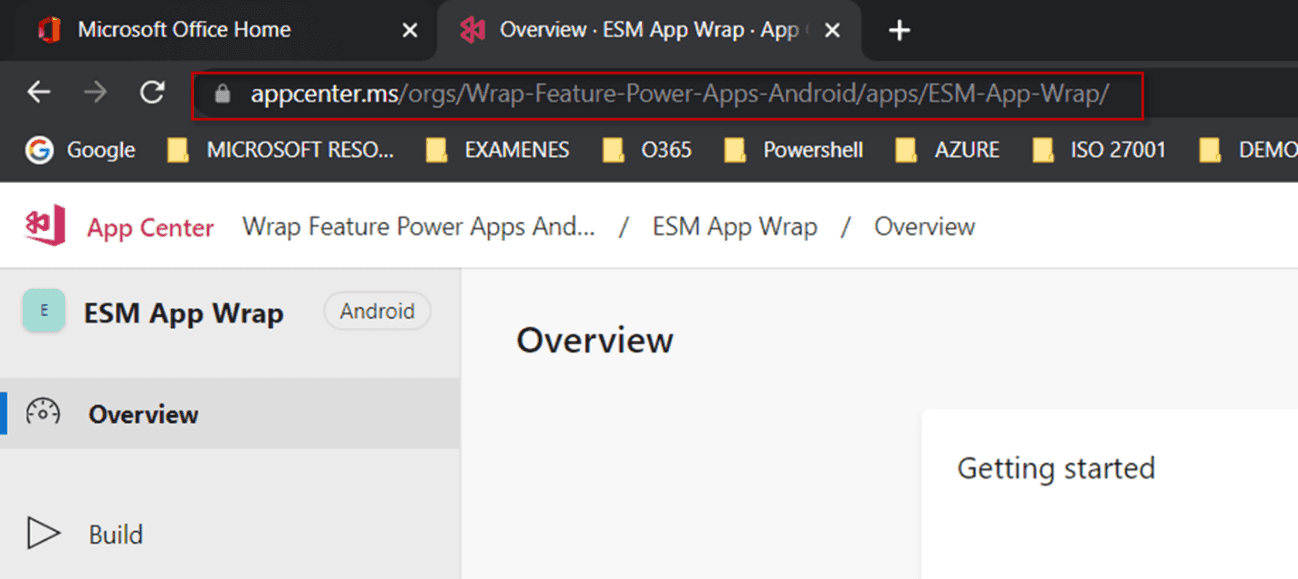Viewport: 1298px width, 579px height.
Task: Open a new browser tab
Action: (x=899, y=31)
